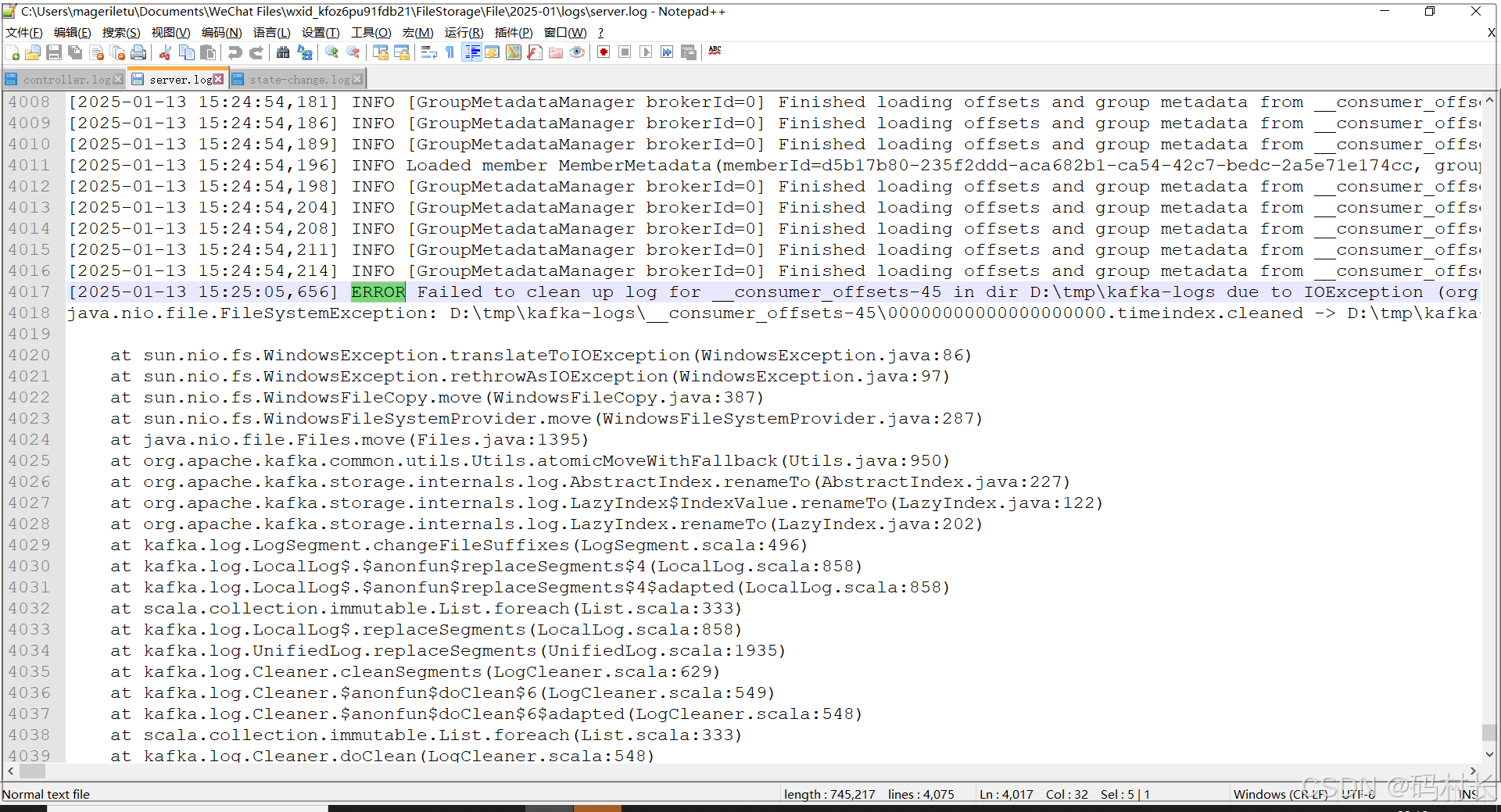Click the highlighted ERROR word
The height and width of the screenshot is (812, 1501).
click(378, 292)
